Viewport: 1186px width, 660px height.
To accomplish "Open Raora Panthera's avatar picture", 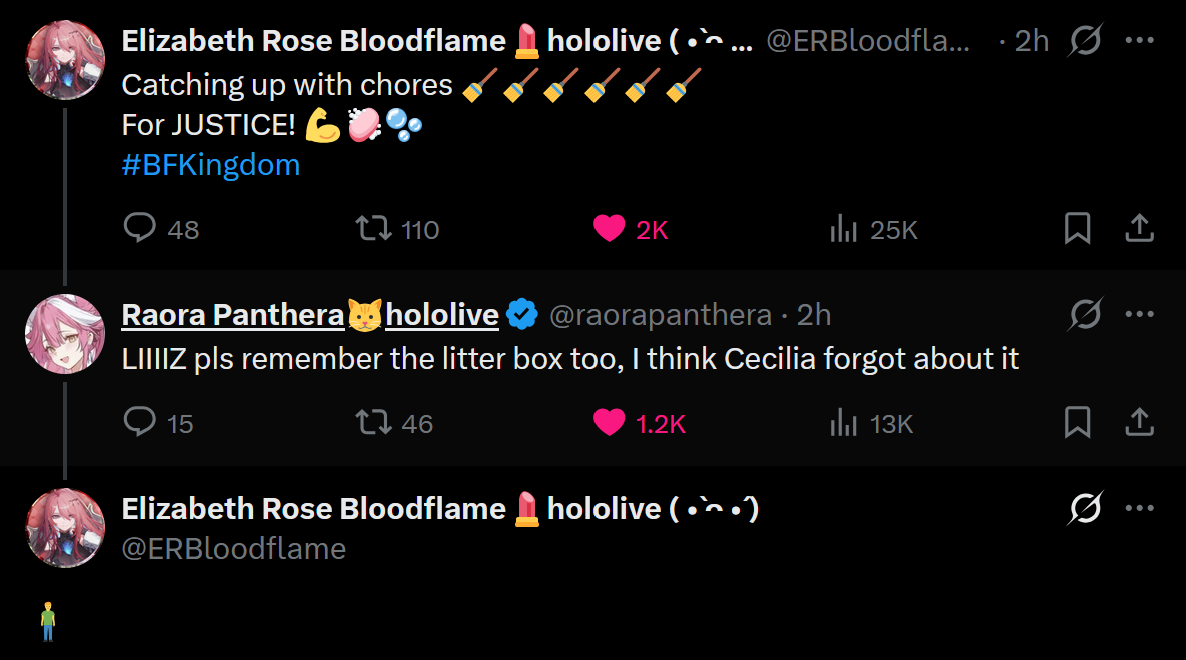I will pos(65,334).
